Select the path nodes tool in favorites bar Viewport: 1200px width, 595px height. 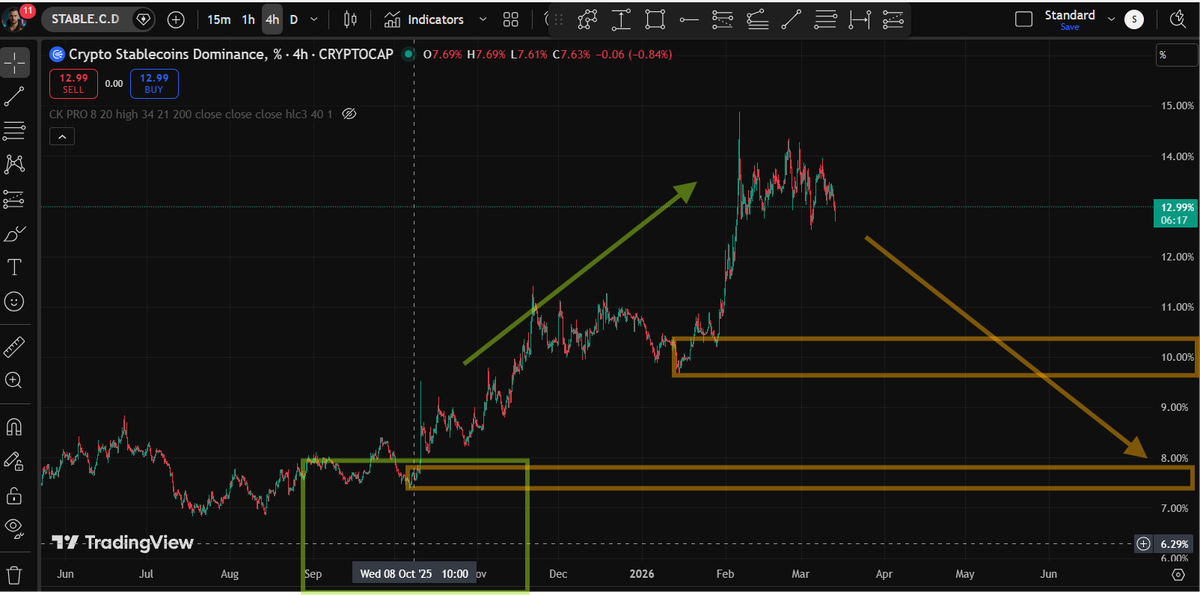click(587, 19)
